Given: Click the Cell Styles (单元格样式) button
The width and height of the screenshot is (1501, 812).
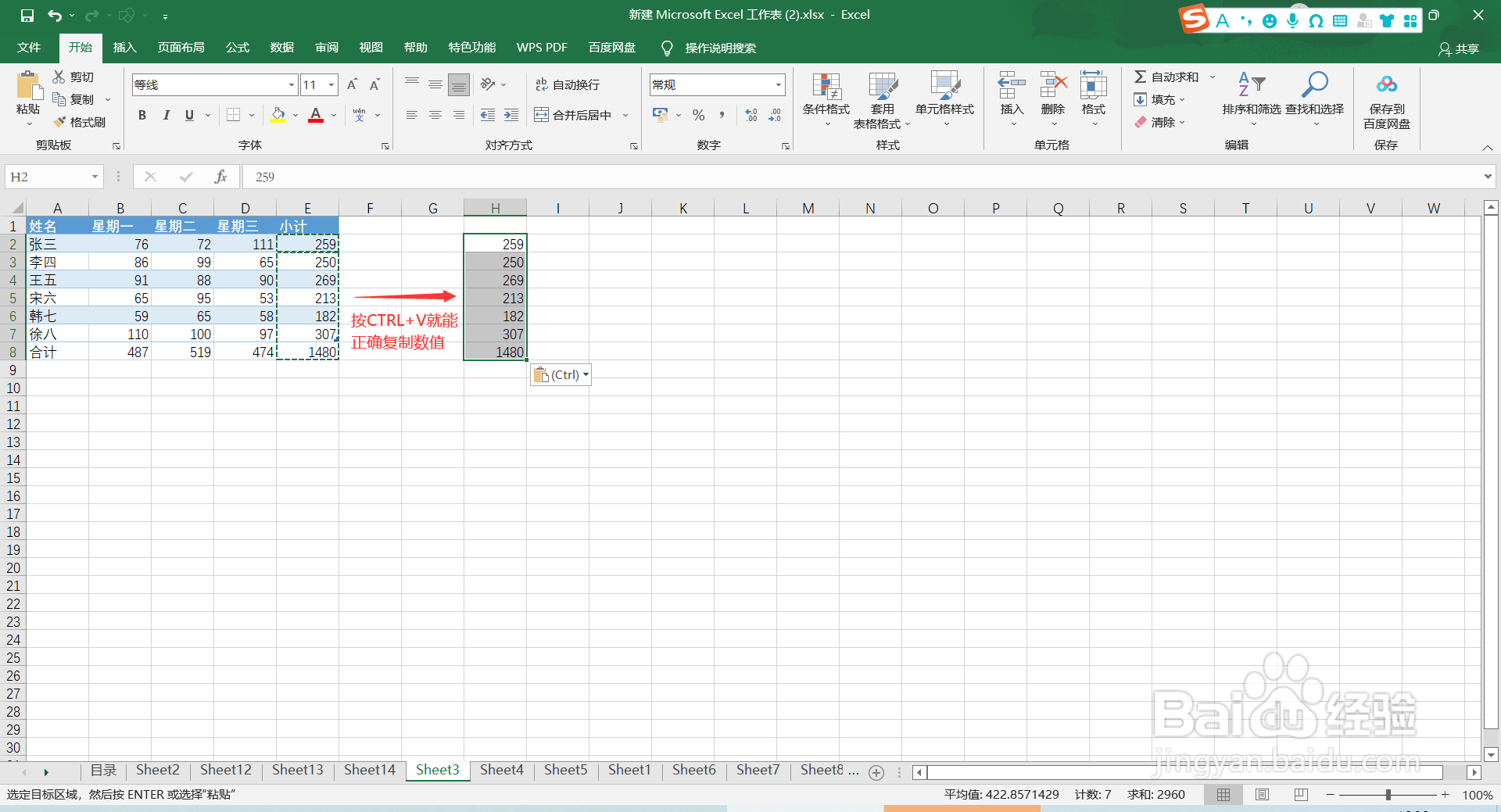Looking at the screenshot, I should (x=944, y=99).
